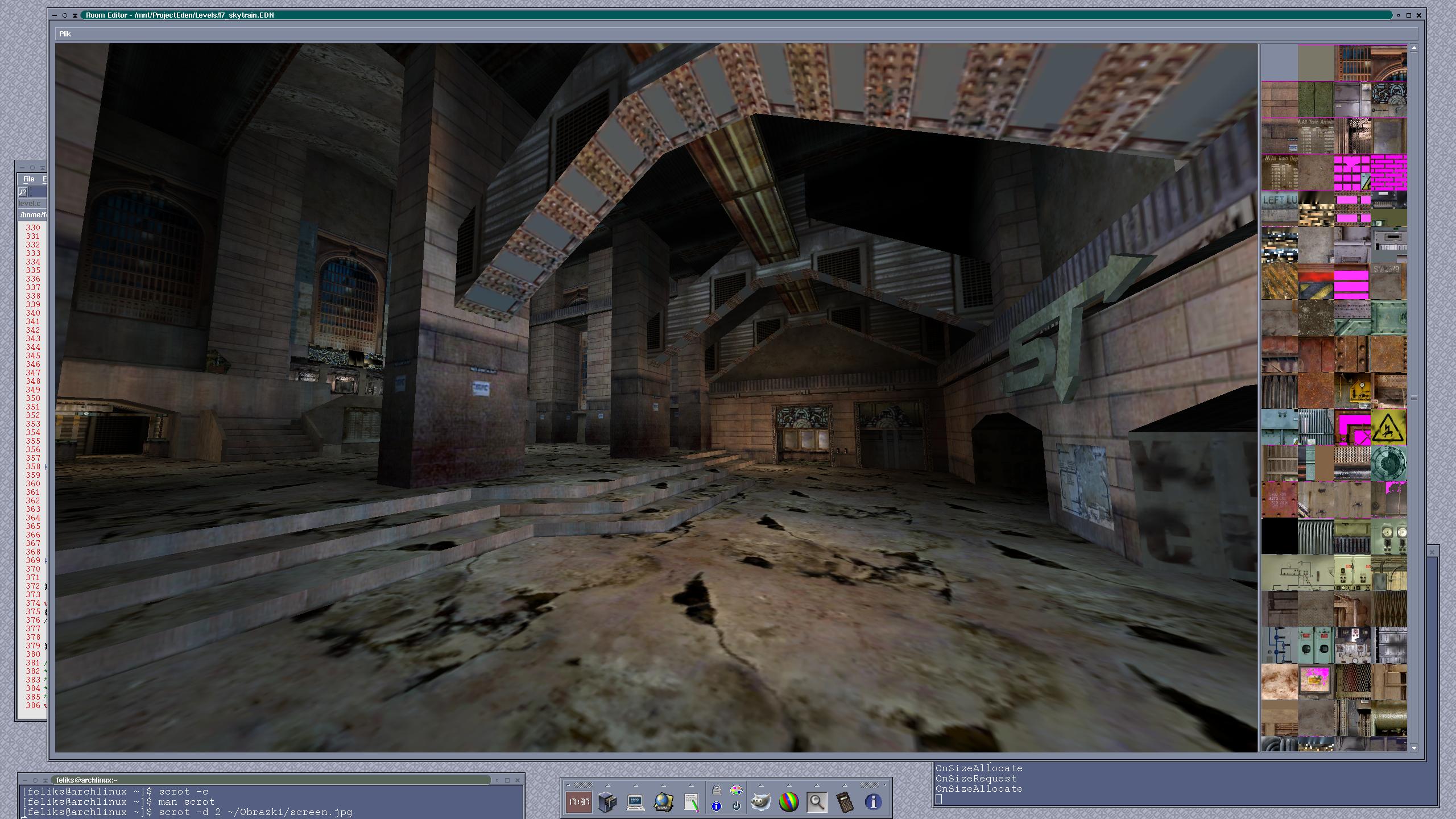Open the large blue information icon
1456x819 pixels.
(x=873, y=802)
